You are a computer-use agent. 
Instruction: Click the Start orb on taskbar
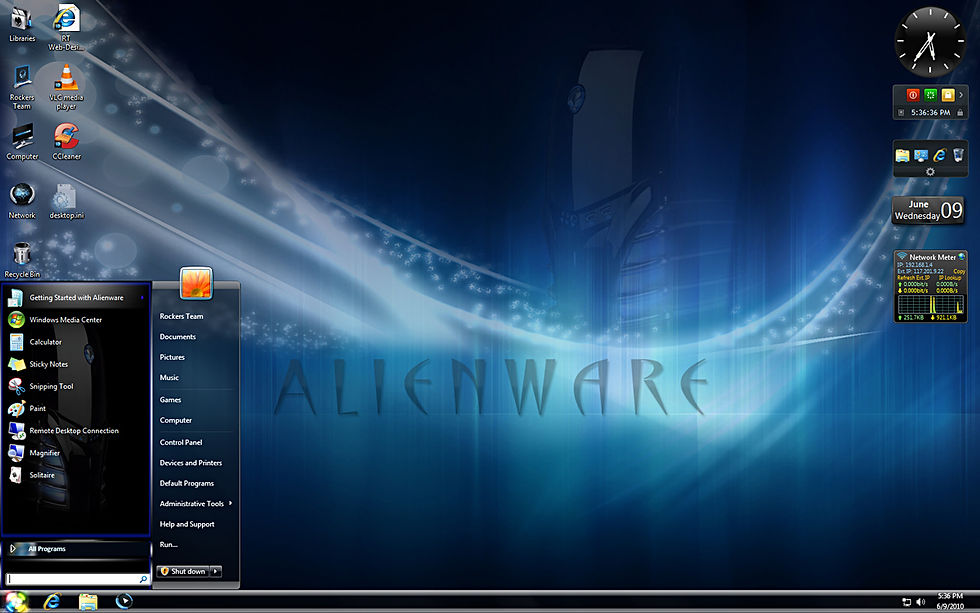pos(16,602)
